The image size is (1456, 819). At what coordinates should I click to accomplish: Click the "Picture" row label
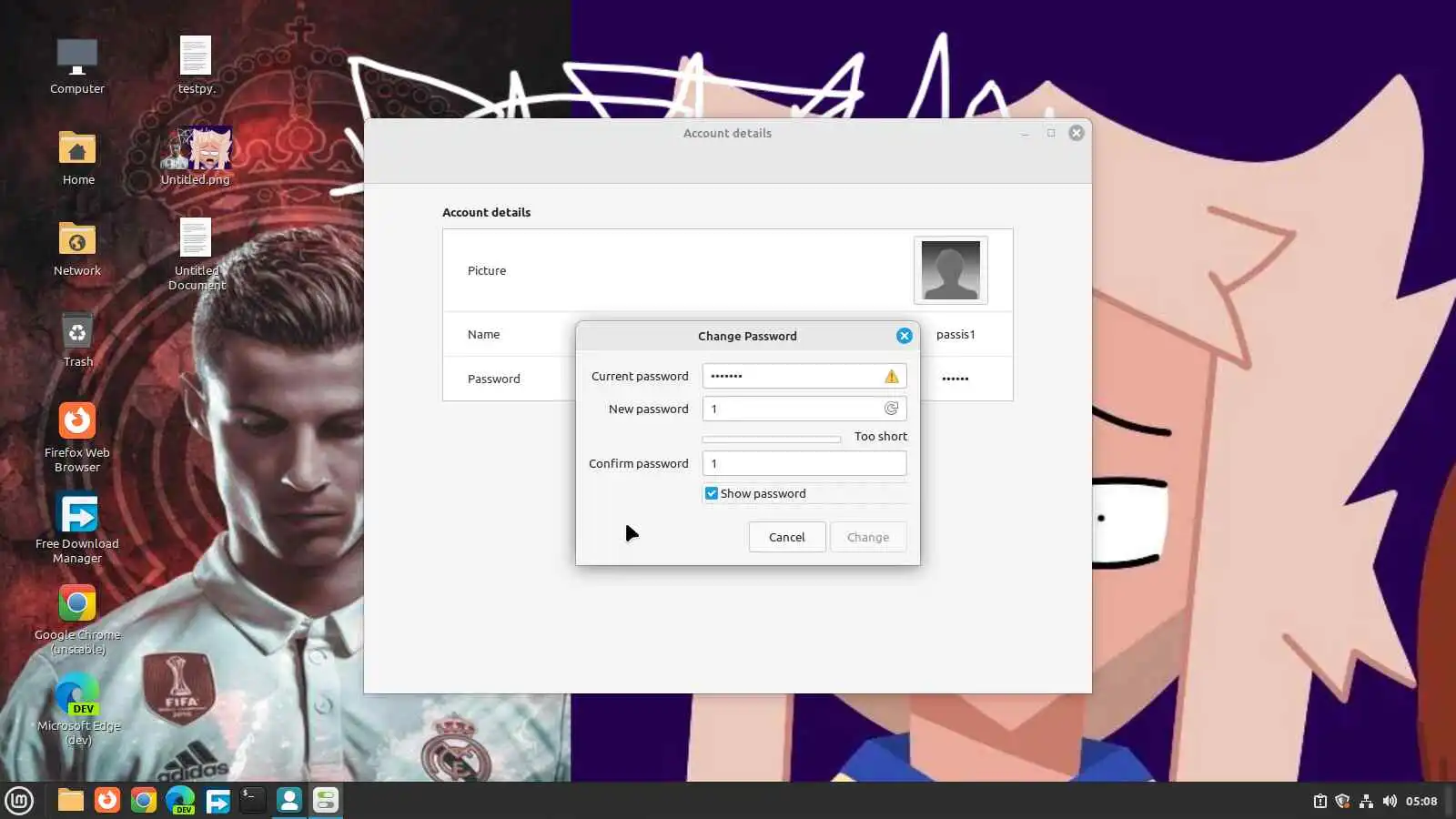487,270
